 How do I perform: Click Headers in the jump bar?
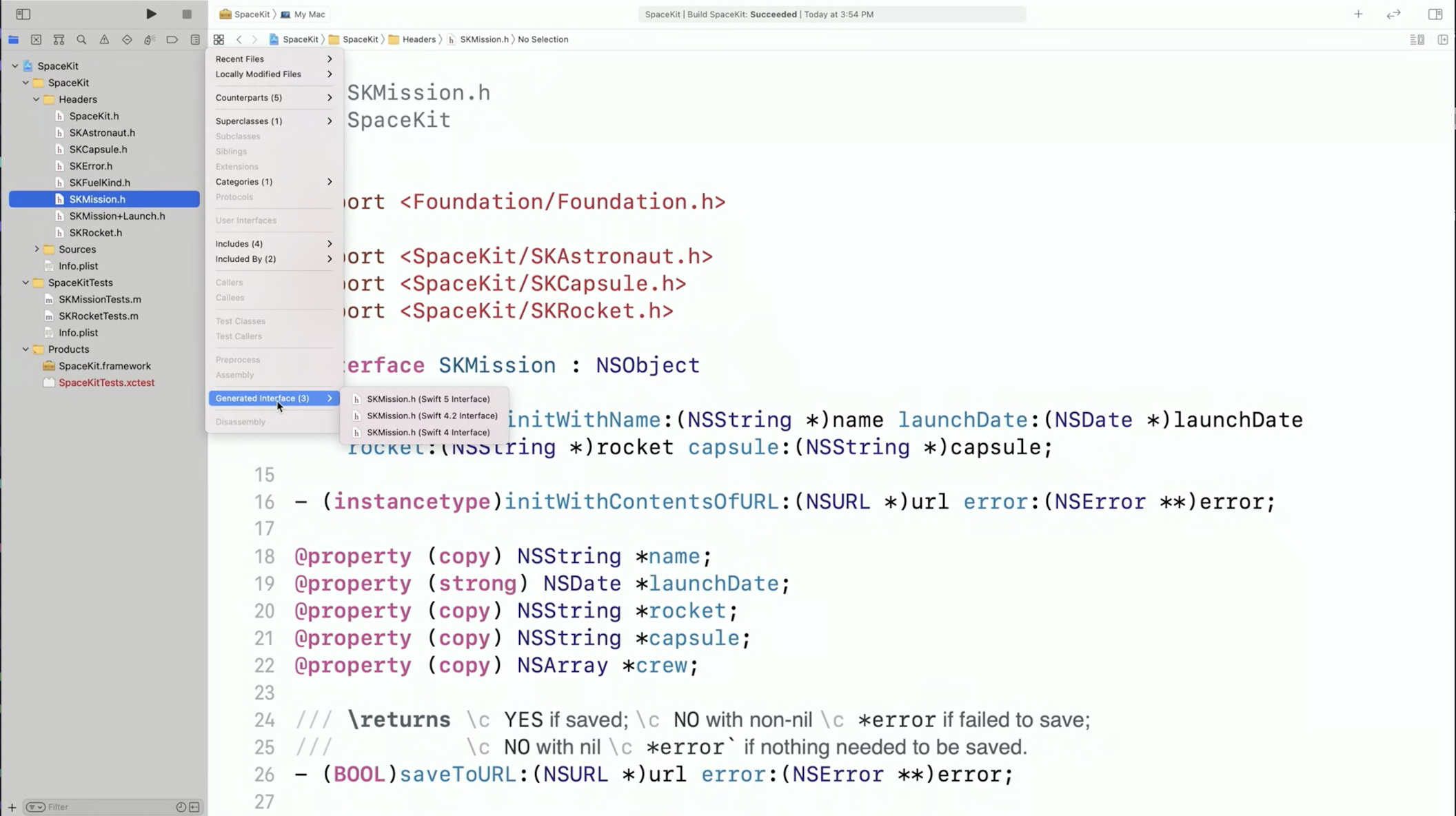coord(412,40)
